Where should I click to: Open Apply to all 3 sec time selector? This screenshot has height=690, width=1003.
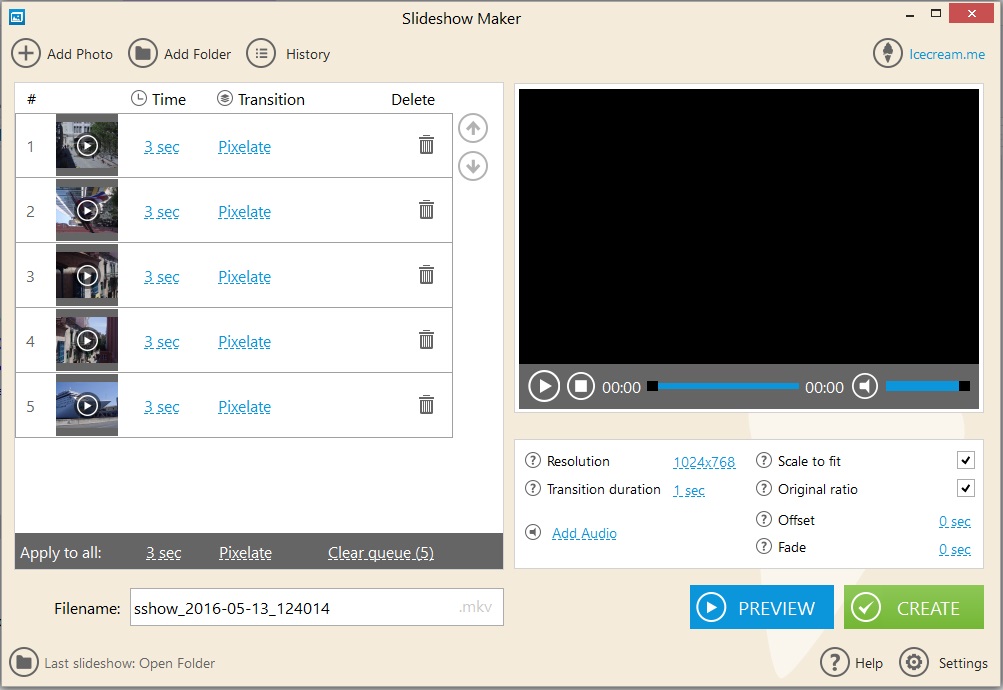[163, 553]
